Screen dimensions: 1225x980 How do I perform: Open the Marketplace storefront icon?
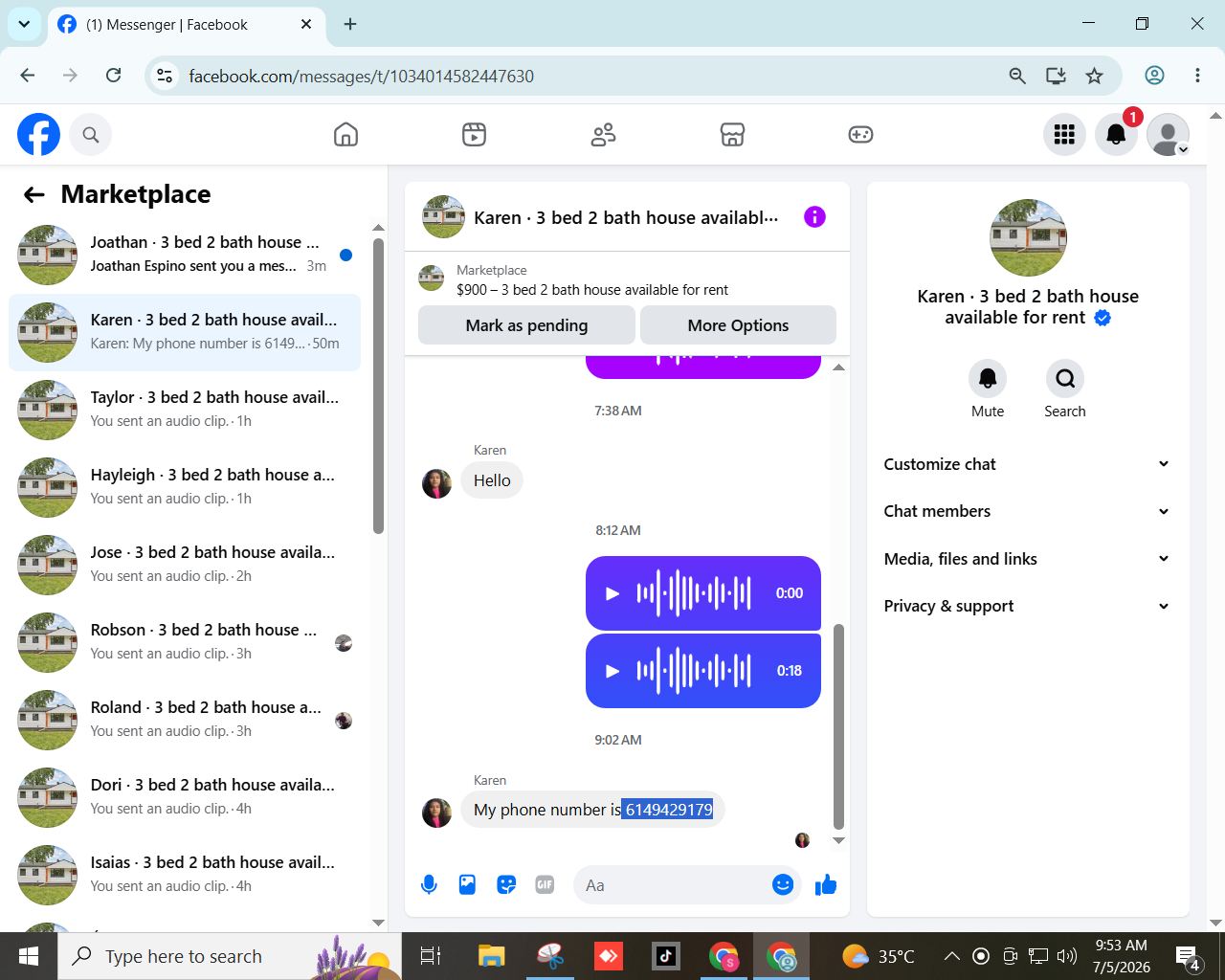click(732, 135)
